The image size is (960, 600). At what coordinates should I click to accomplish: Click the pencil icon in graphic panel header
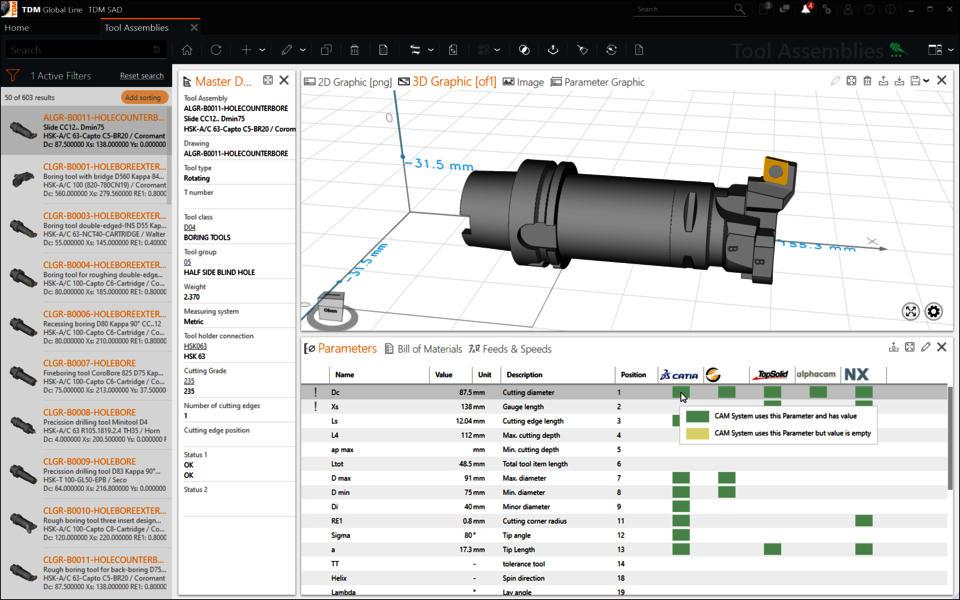click(835, 81)
